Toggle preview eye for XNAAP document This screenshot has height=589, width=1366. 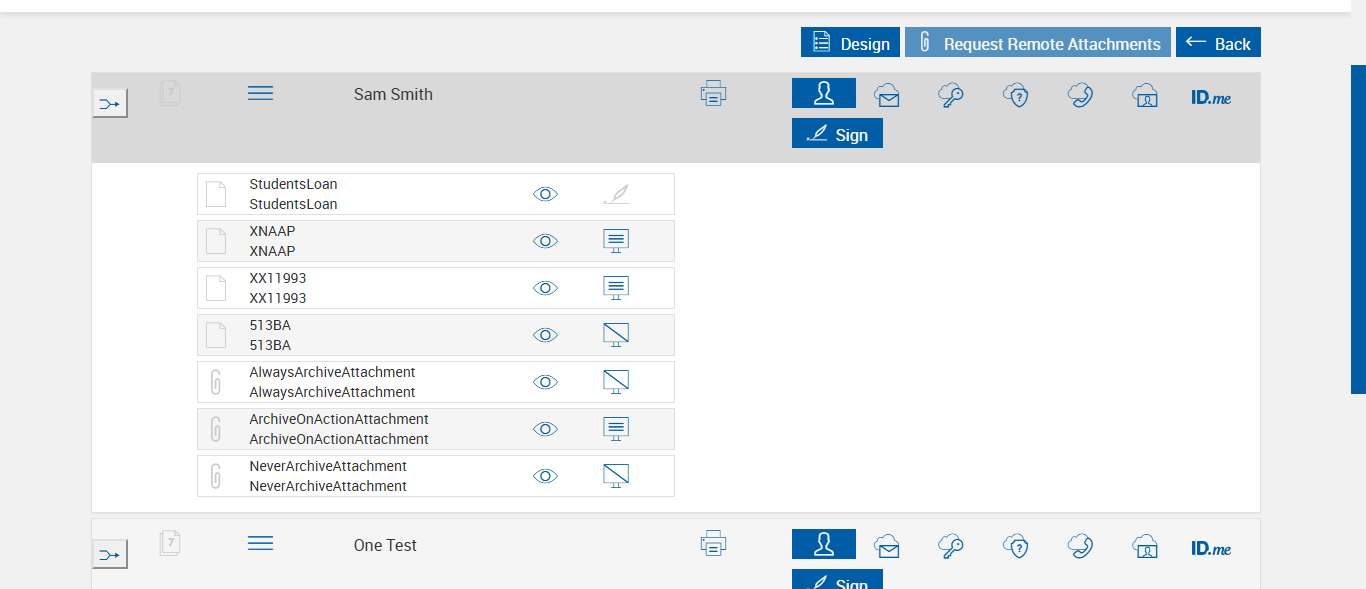coord(545,241)
